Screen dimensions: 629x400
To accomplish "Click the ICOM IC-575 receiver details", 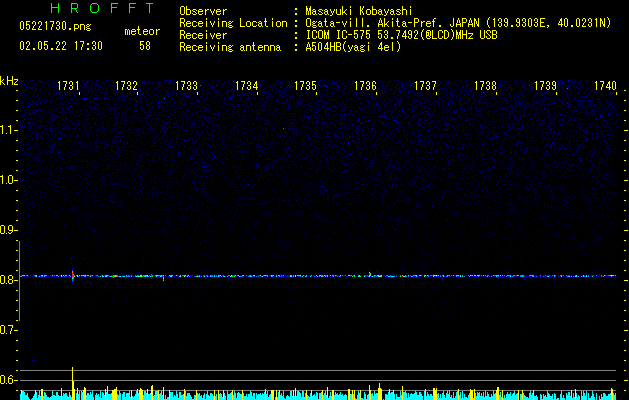I will point(401,35).
